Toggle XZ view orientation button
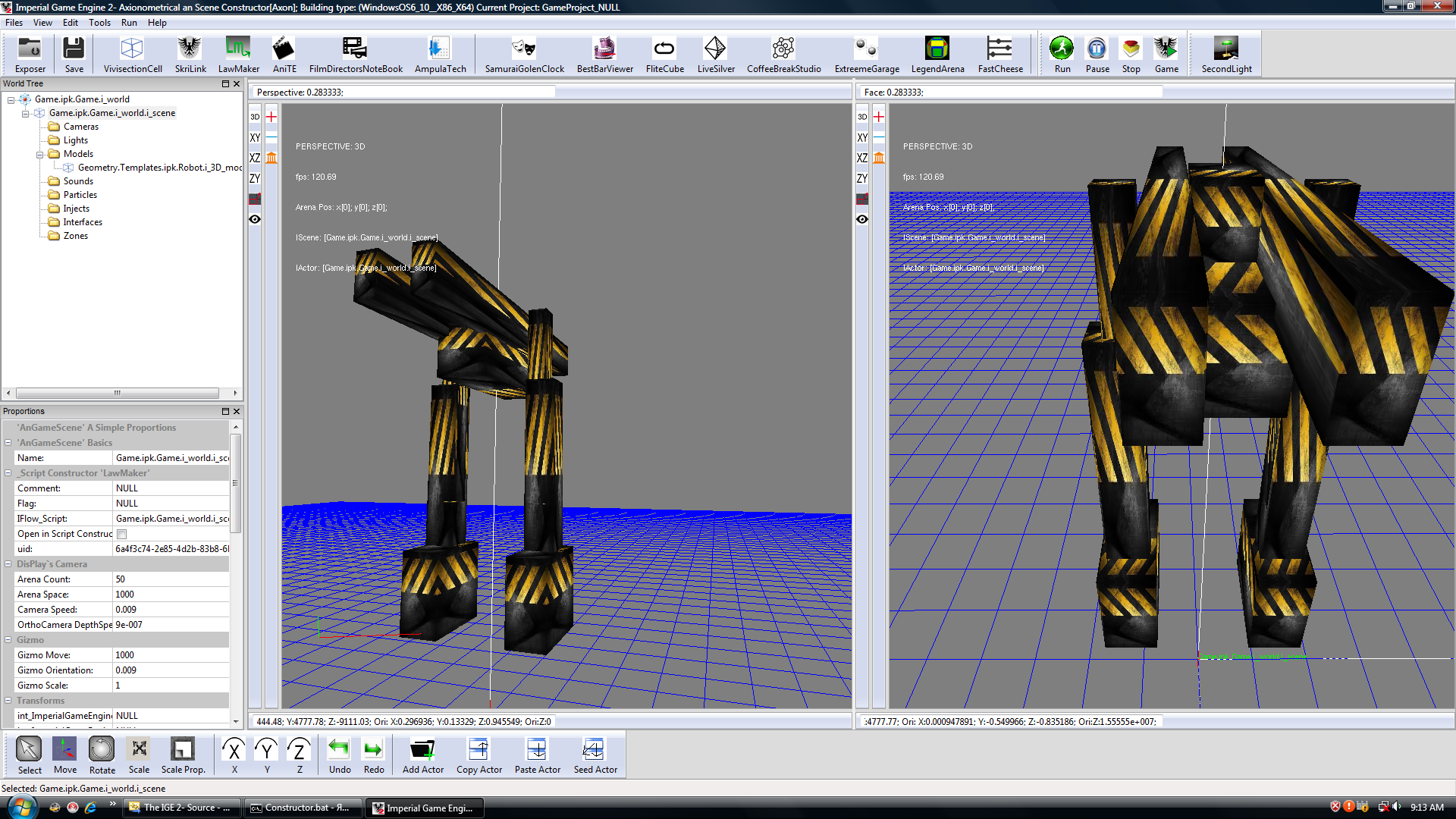 click(x=254, y=158)
